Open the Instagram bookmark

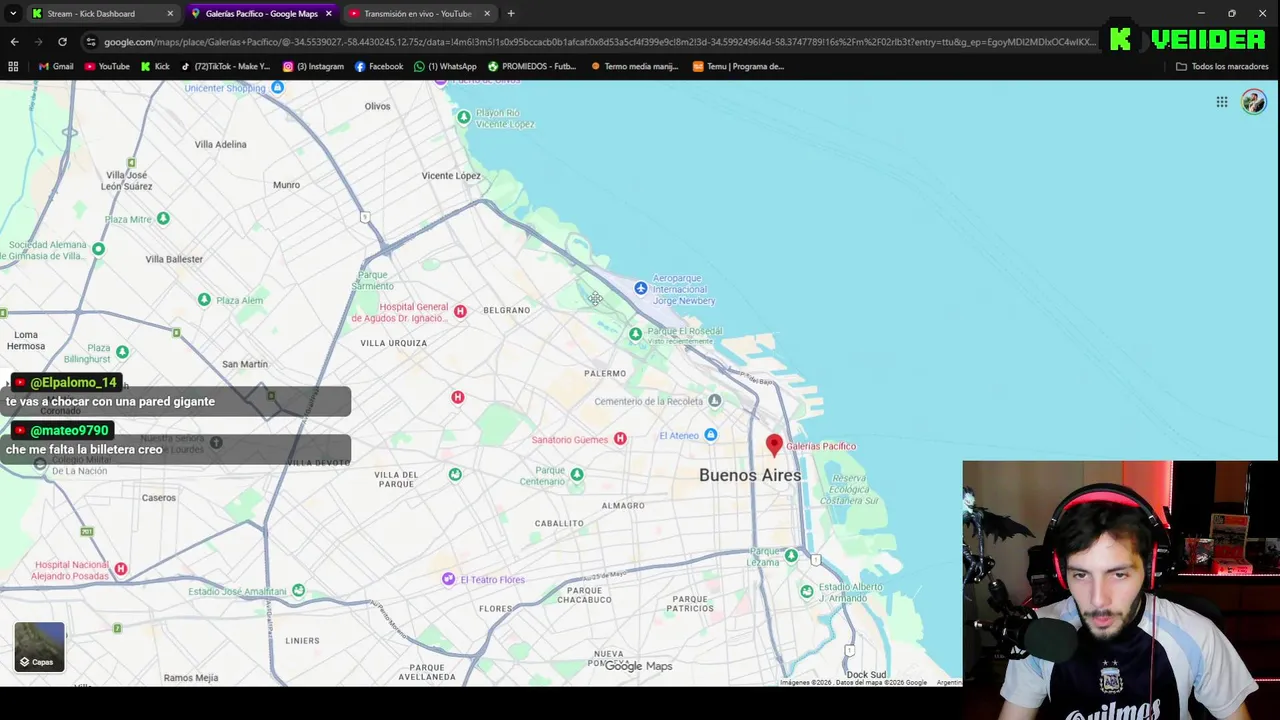(313, 67)
